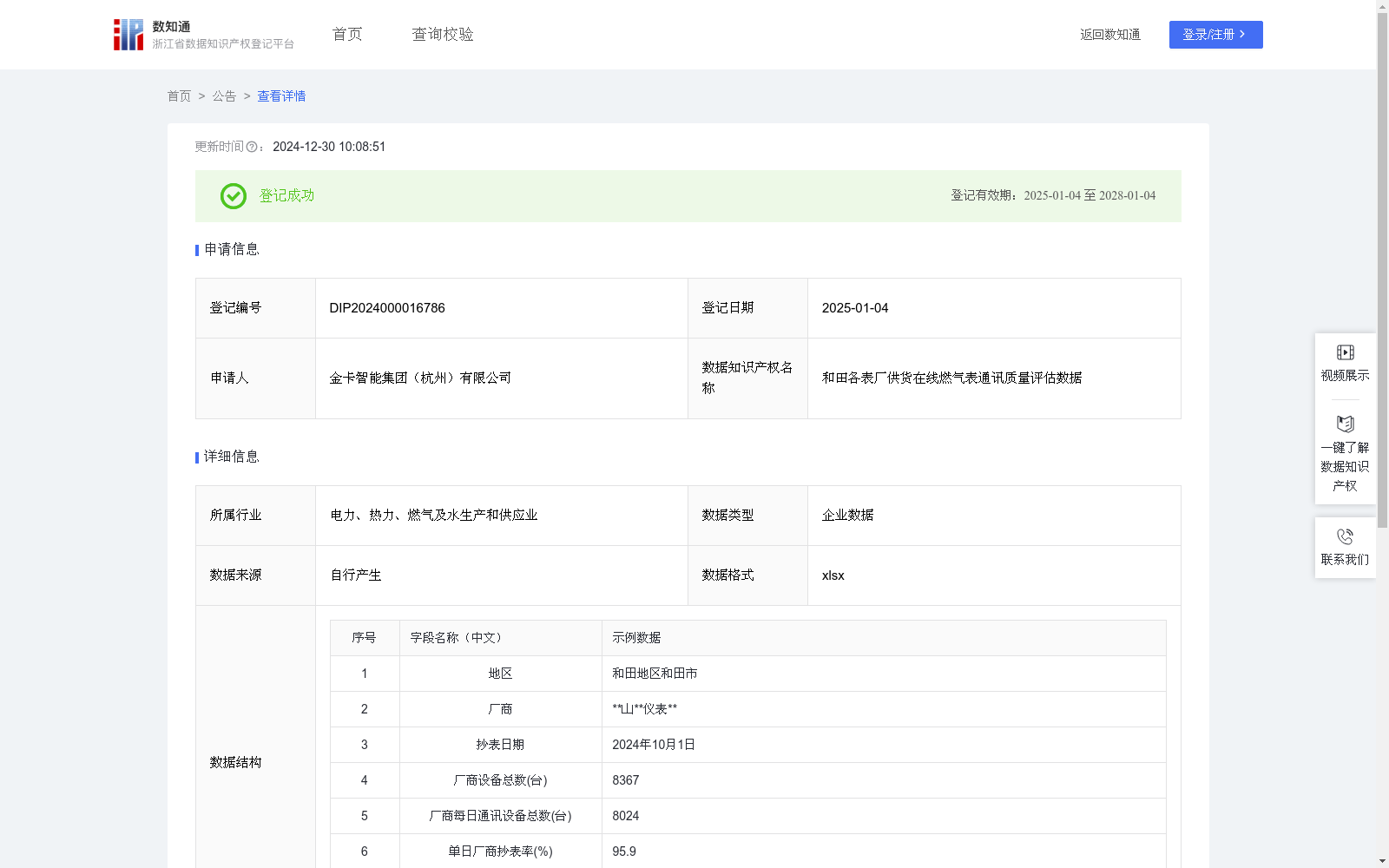Click the 抄表日期 field name cell
This screenshot has width=1389, height=868.
click(500, 745)
